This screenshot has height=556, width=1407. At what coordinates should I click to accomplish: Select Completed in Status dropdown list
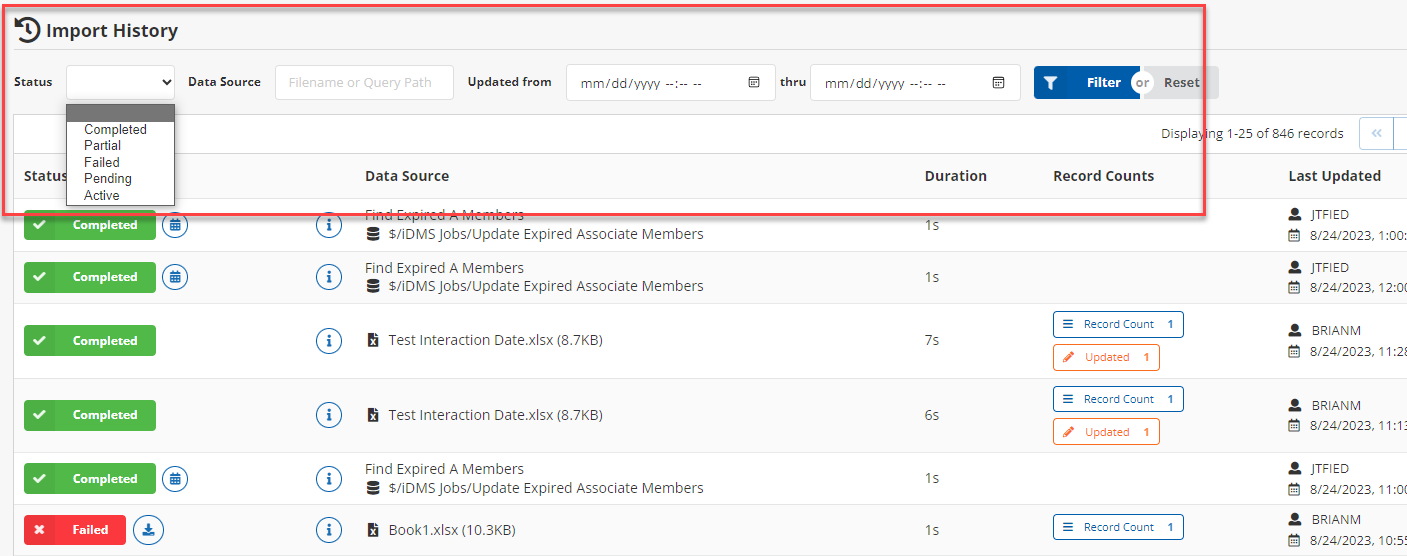point(115,130)
